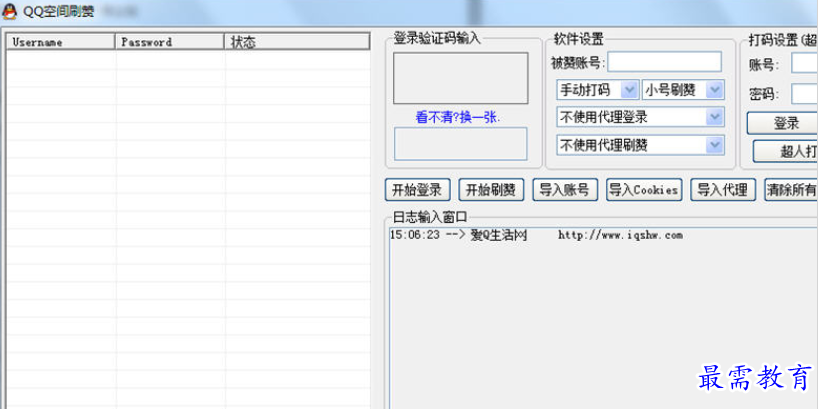
Task: Click the 开始刷赞 button
Action: pyautogui.click(x=491, y=190)
